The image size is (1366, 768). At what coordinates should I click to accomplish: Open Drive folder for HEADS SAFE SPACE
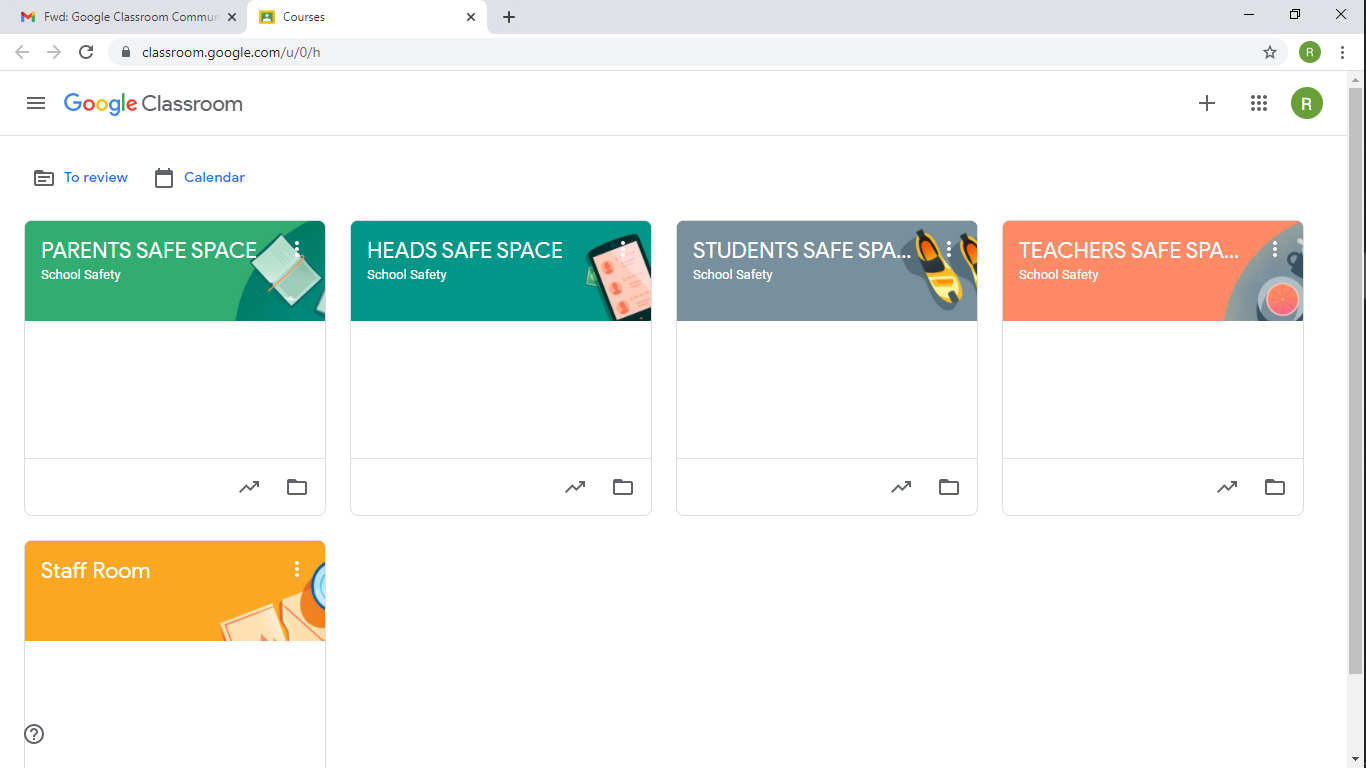(x=623, y=487)
